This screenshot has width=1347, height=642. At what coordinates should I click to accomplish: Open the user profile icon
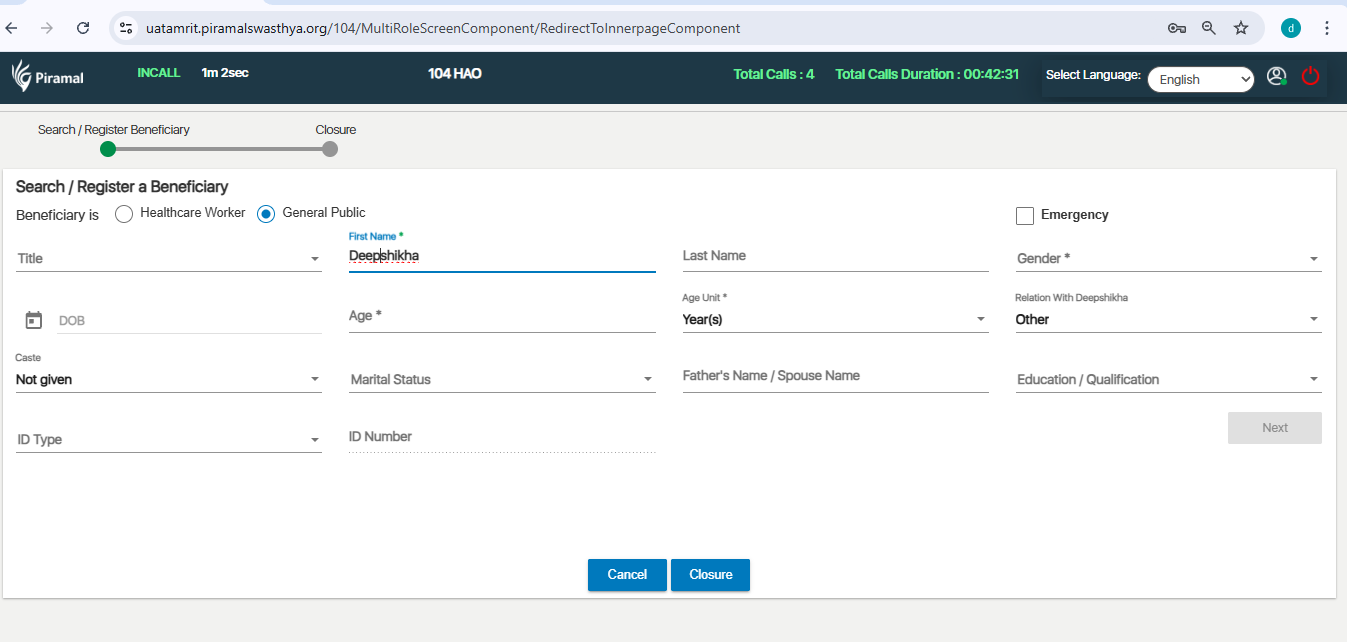(x=1276, y=76)
